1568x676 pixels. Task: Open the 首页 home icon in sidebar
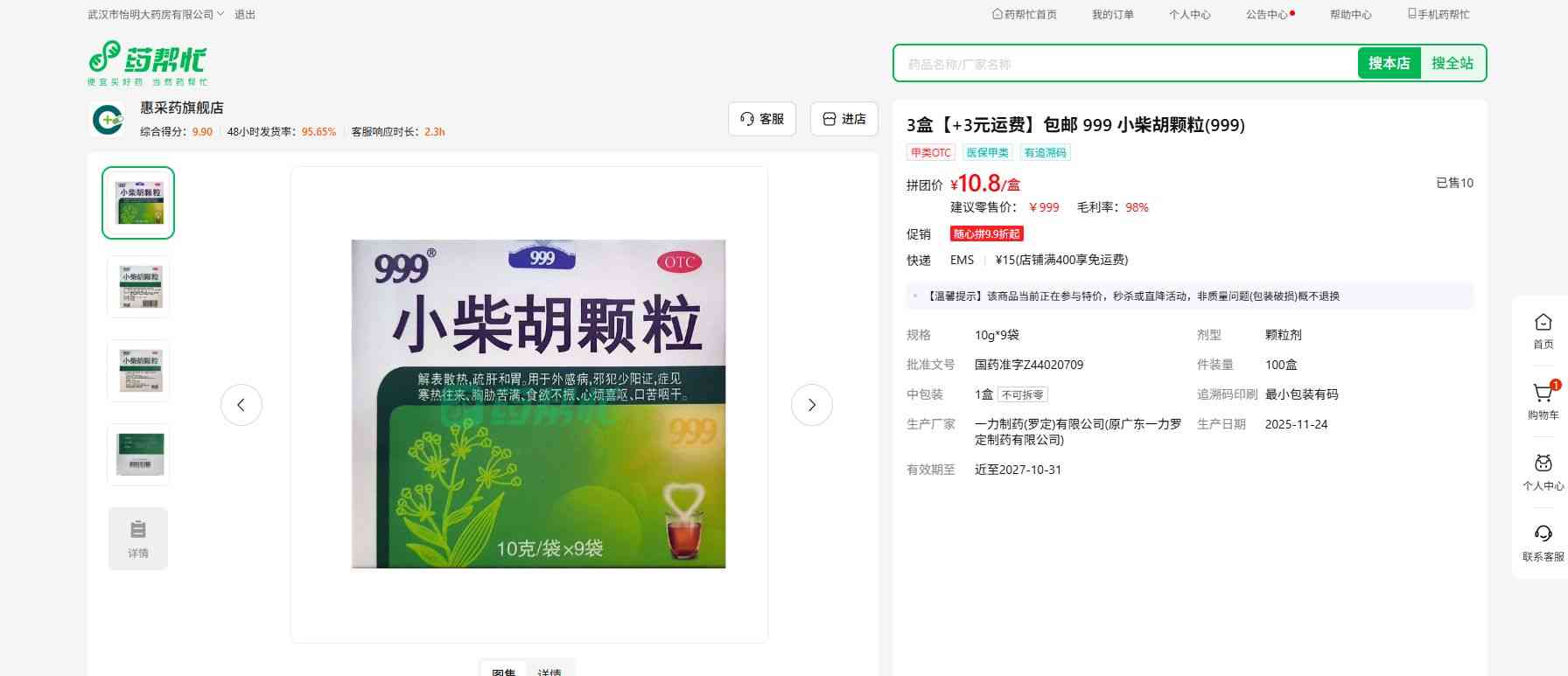tap(1543, 323)
